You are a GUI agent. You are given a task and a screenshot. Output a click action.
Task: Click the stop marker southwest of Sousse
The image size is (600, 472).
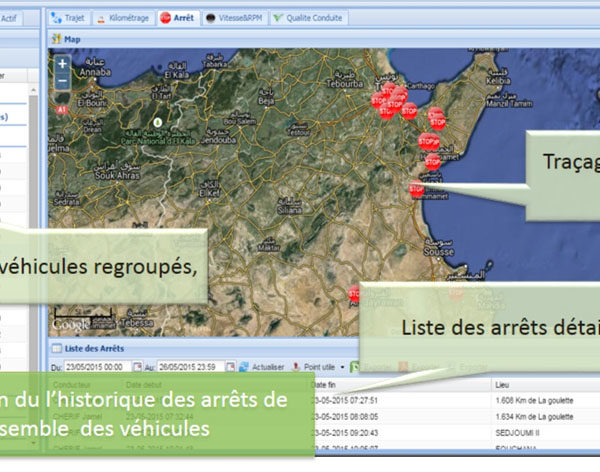coord(355,294)
